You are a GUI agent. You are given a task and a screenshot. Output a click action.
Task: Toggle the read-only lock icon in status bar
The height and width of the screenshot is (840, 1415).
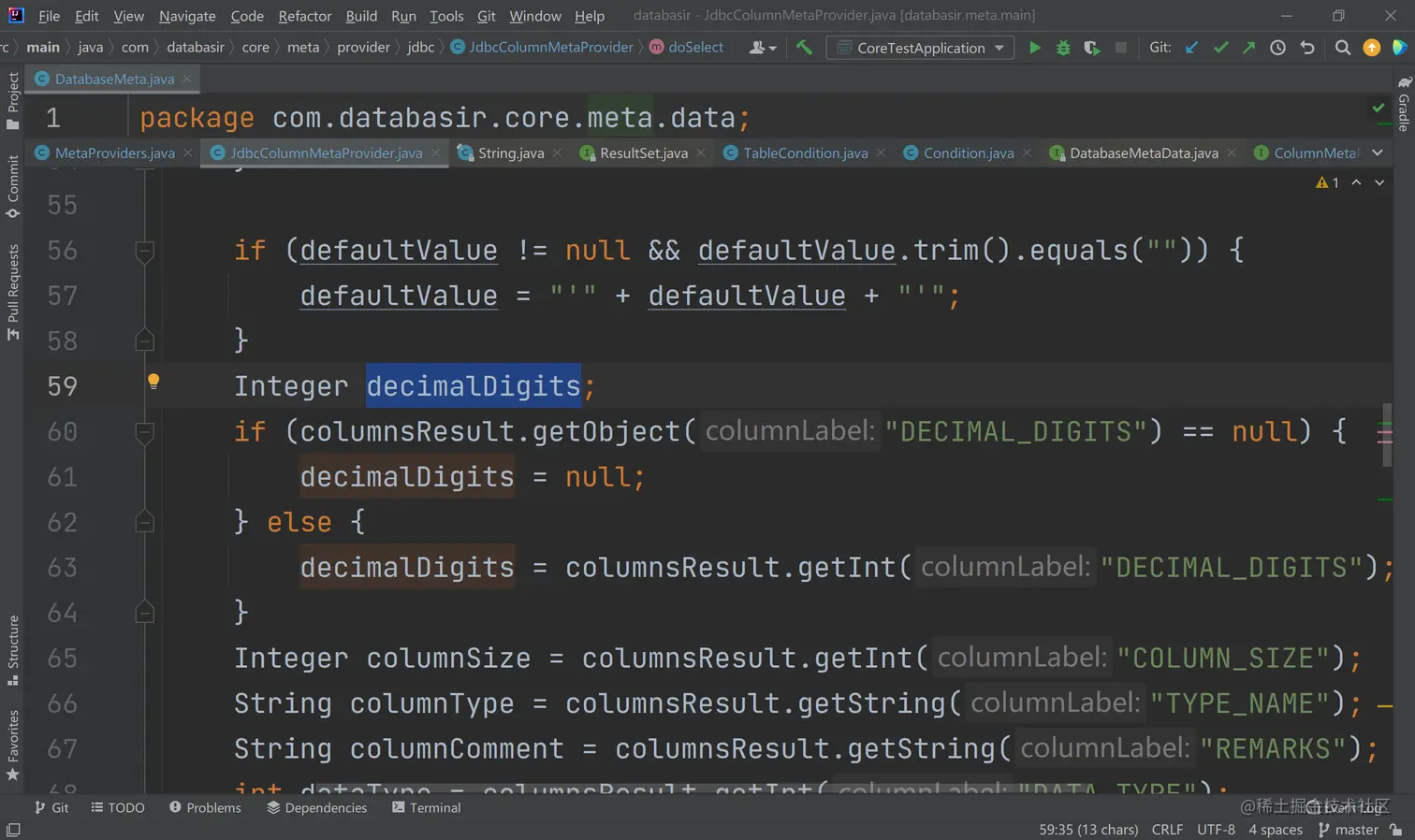click(x=1396, y=830)
